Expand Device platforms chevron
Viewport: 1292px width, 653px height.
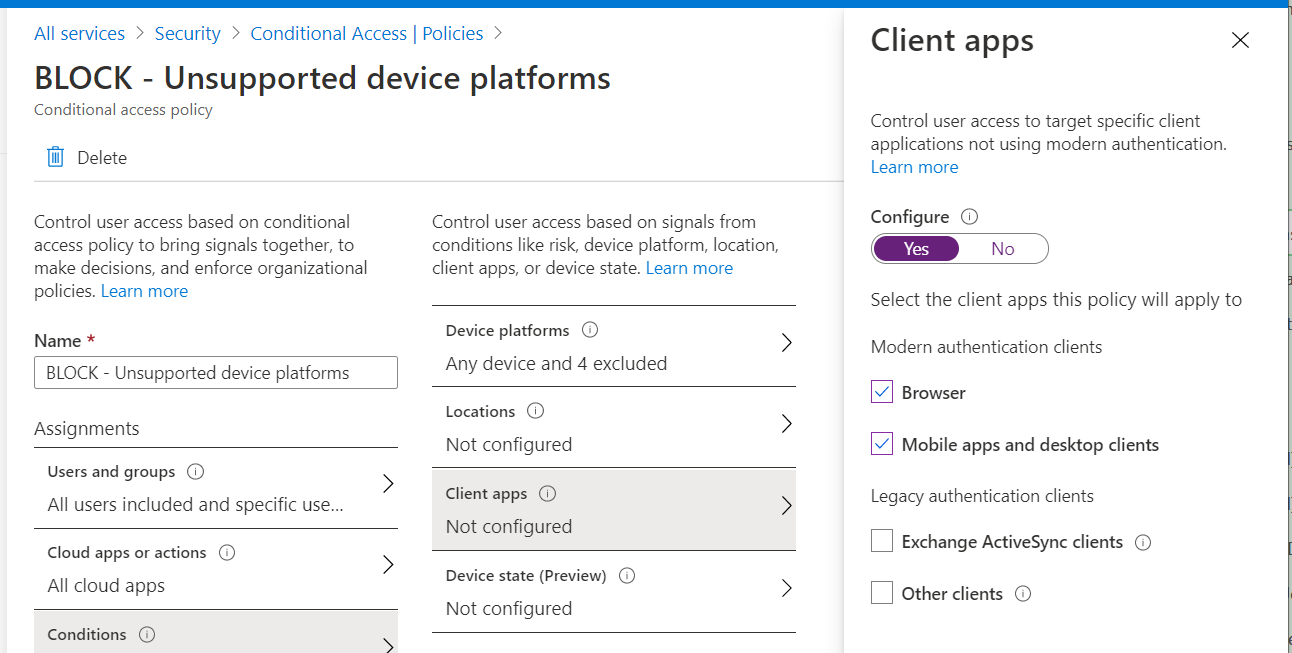pyautogui.click(x=786, y=343)
